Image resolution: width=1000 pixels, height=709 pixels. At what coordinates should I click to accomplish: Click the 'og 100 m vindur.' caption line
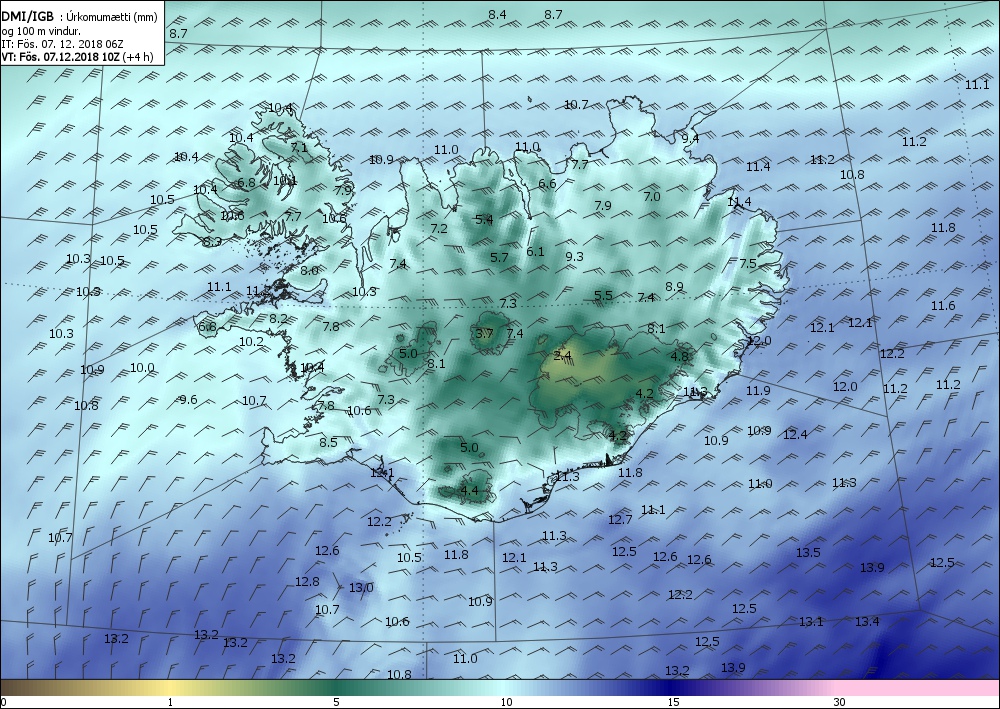pyautogui.click(x=41, y=31)
